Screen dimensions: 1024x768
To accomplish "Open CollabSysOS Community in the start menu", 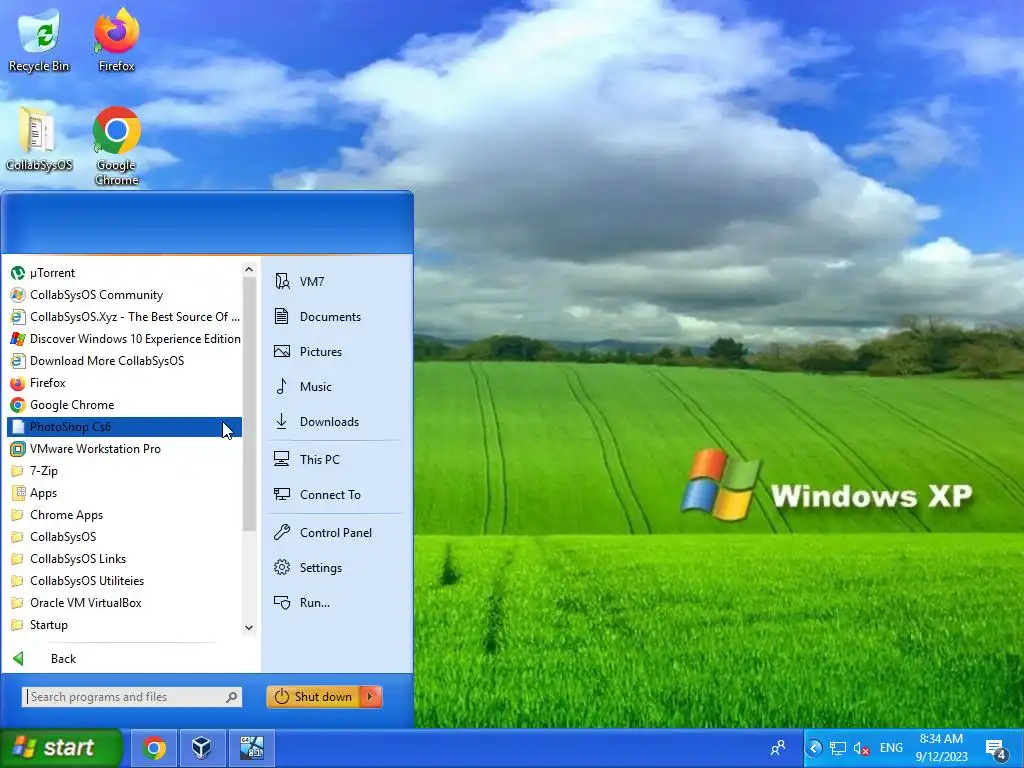I will coord(124,295).
